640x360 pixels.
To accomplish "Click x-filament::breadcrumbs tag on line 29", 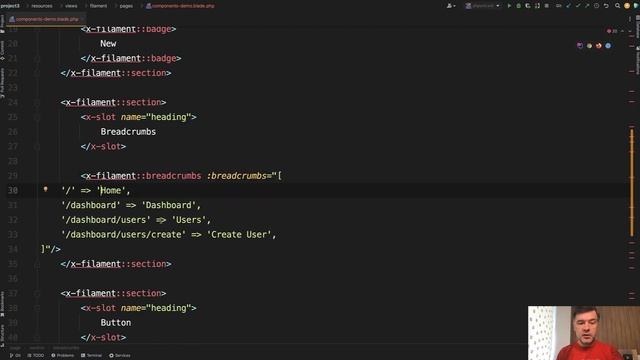I will point(143,176).
